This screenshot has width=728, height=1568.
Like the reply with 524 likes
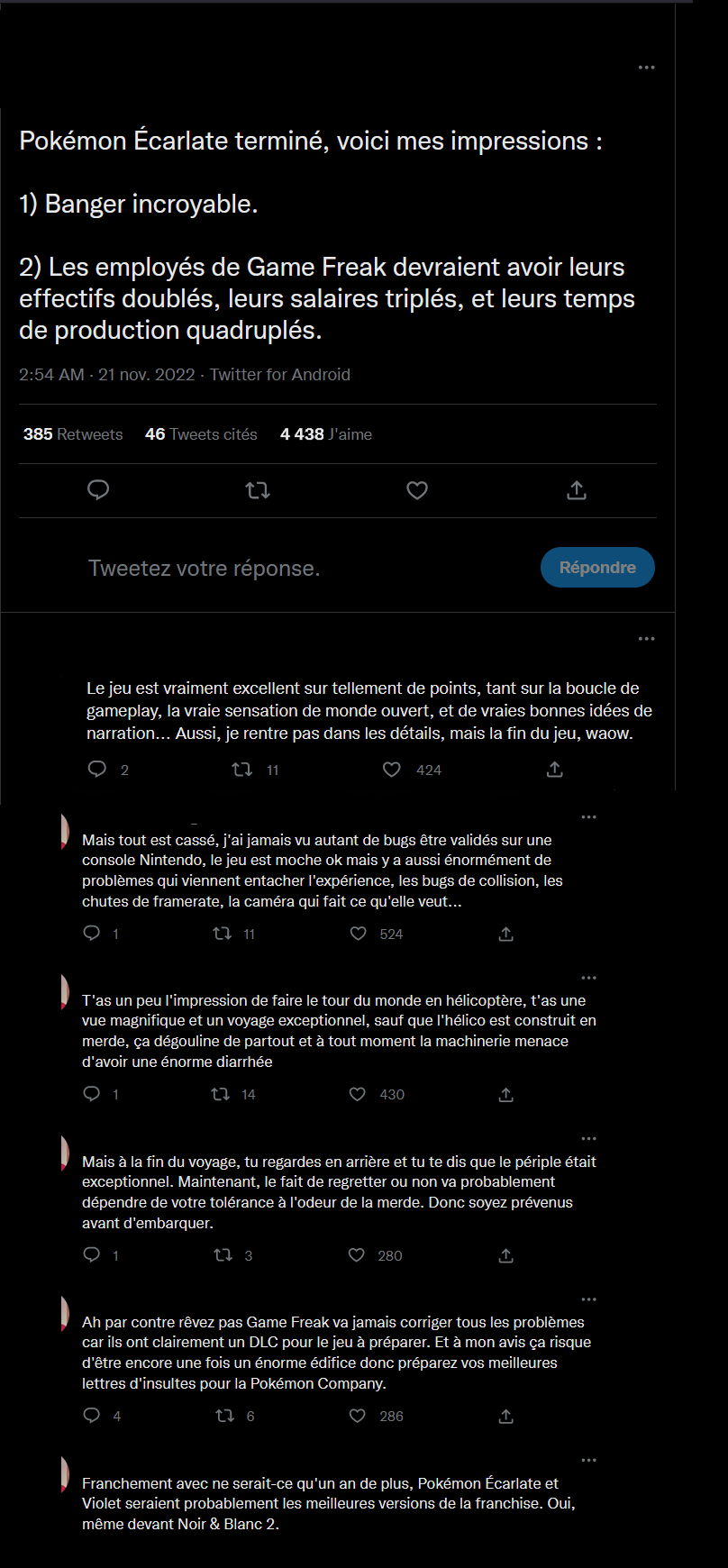pos(359,934)
